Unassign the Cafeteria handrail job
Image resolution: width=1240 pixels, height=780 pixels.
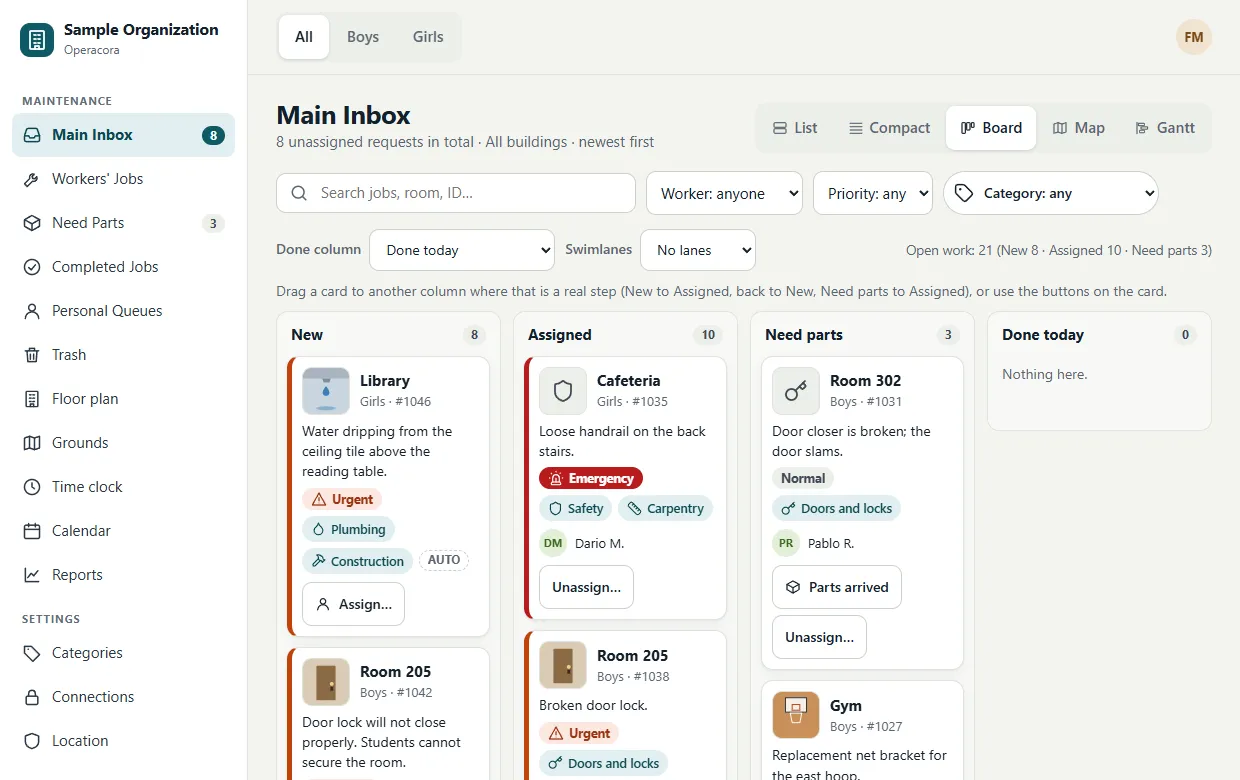click(586, 587)
